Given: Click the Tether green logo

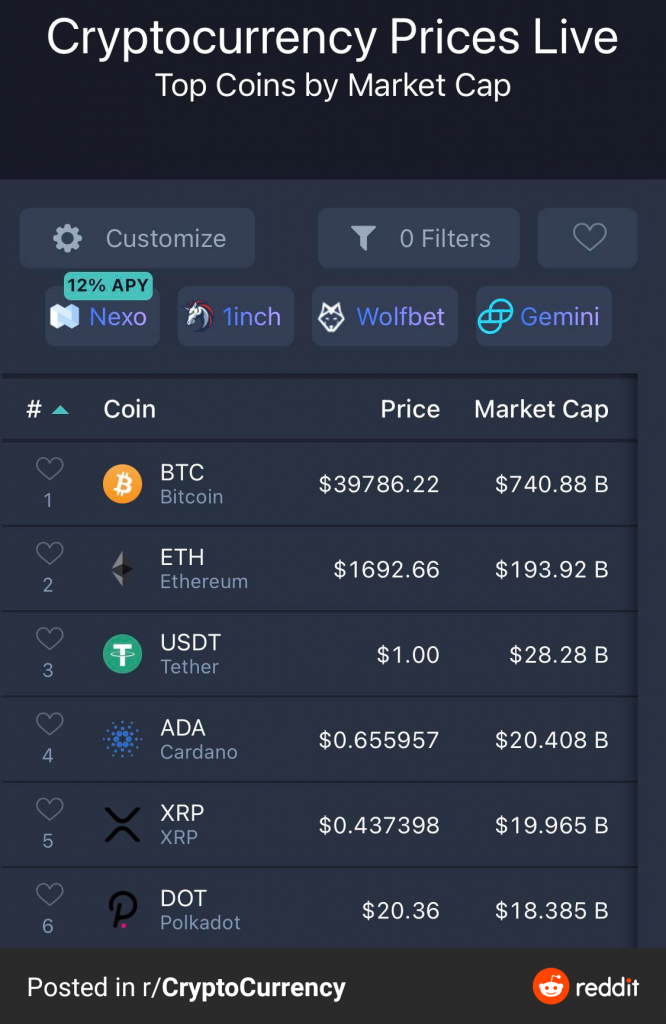Looking at the screenshot, I should pyautogui.click(x=122, y=654).
